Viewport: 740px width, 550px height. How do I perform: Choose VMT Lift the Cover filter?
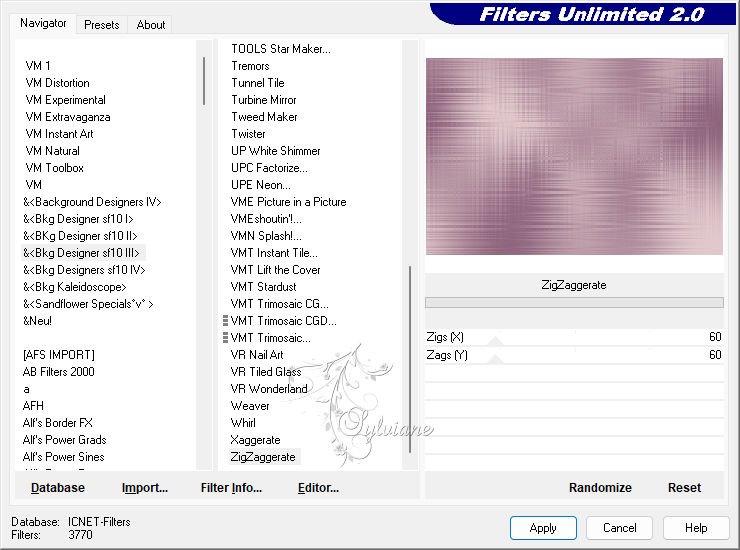(x=275, y=270)
